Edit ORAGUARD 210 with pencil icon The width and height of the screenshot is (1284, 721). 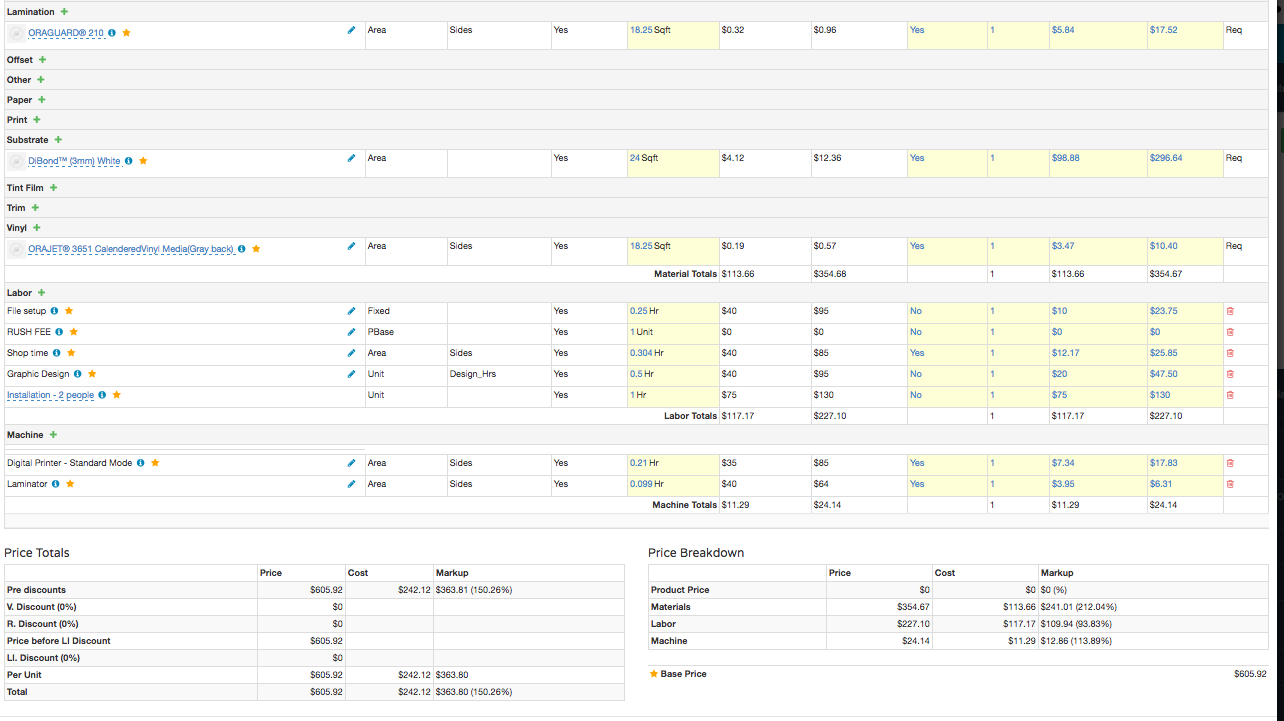coord(351,31)
